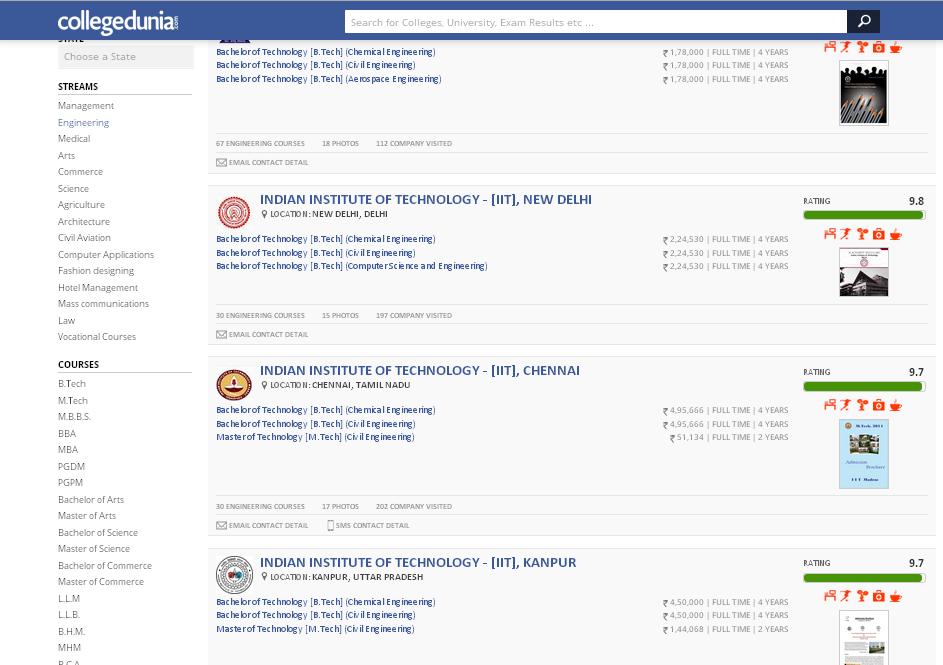Open the brochure thumbnail with pencils cover
This screenshot has height=665, width=943.
[x=864, y=93]
